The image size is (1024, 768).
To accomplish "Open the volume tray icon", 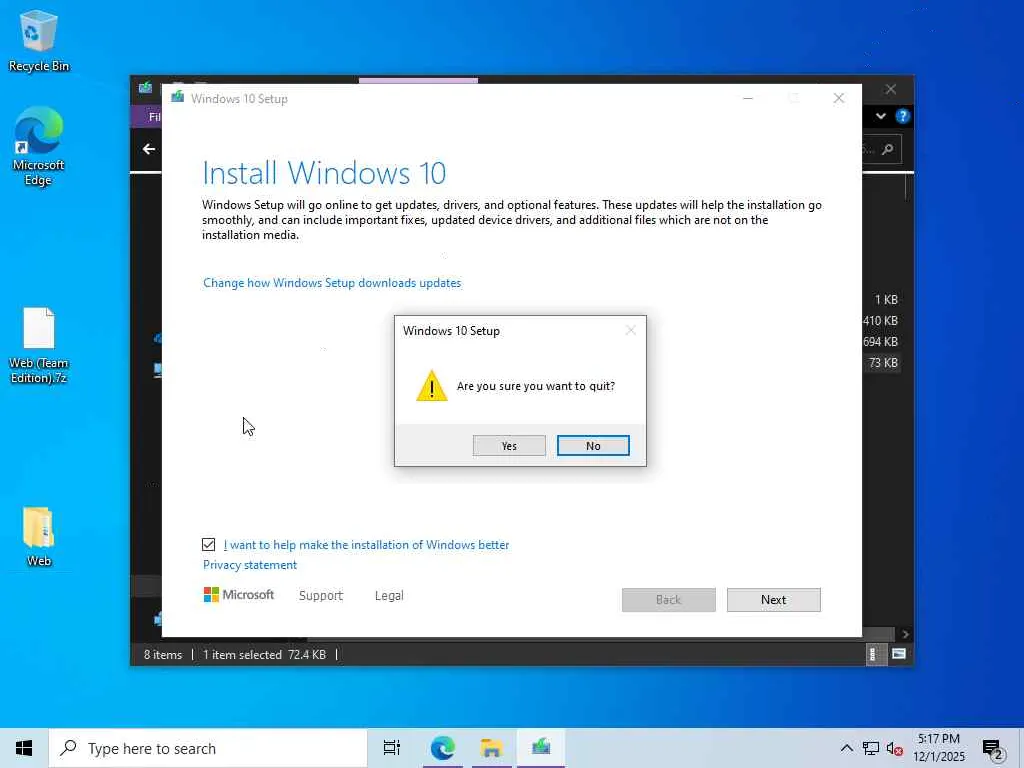I will [x=895, y=748].
